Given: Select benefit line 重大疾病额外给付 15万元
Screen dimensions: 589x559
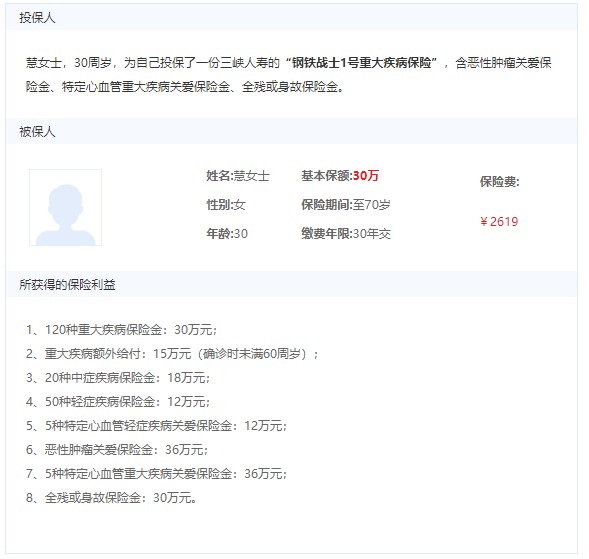Looking at the screenshot, I should pos(172,354).
